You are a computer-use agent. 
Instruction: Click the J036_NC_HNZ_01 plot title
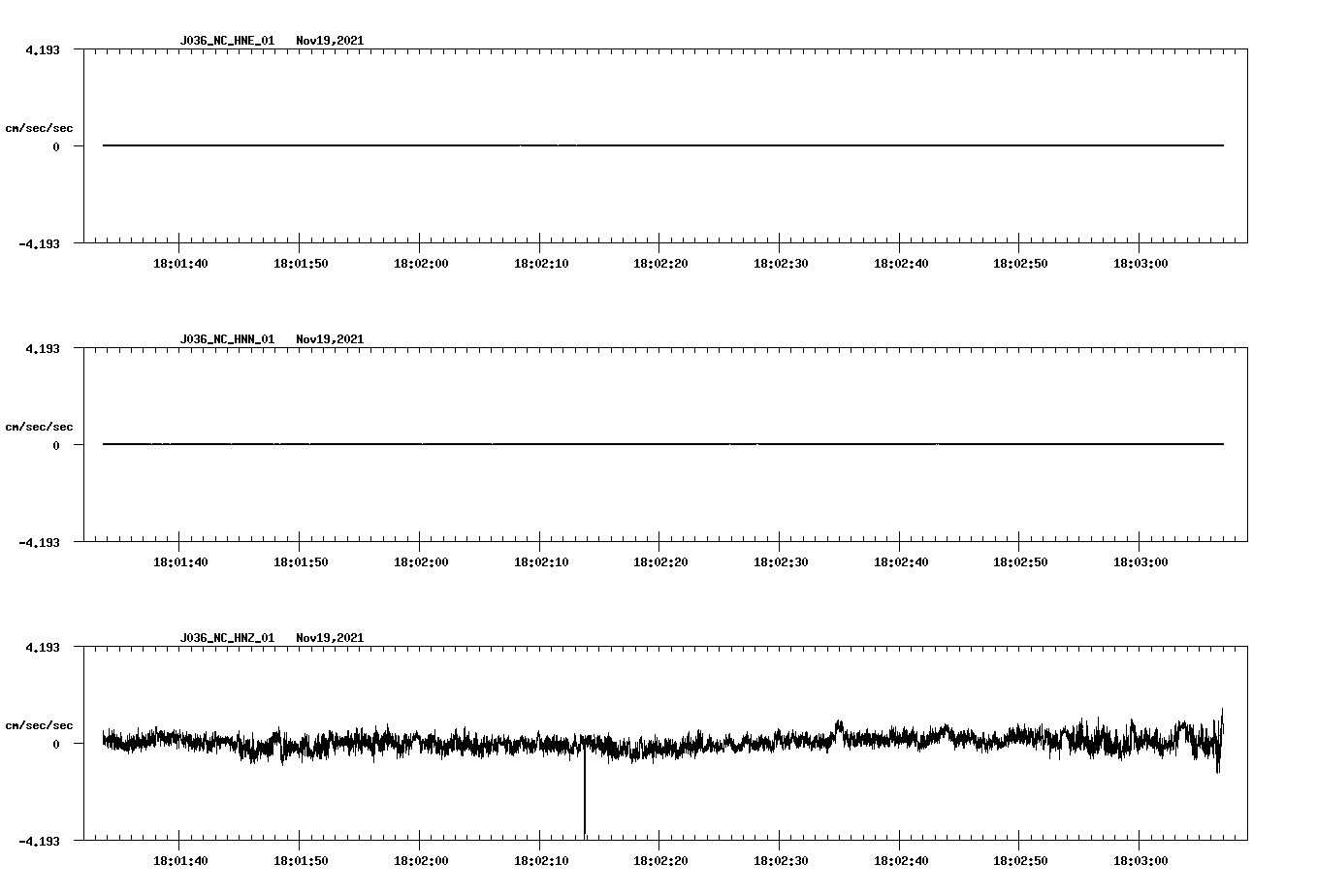(x=227, y=638)
